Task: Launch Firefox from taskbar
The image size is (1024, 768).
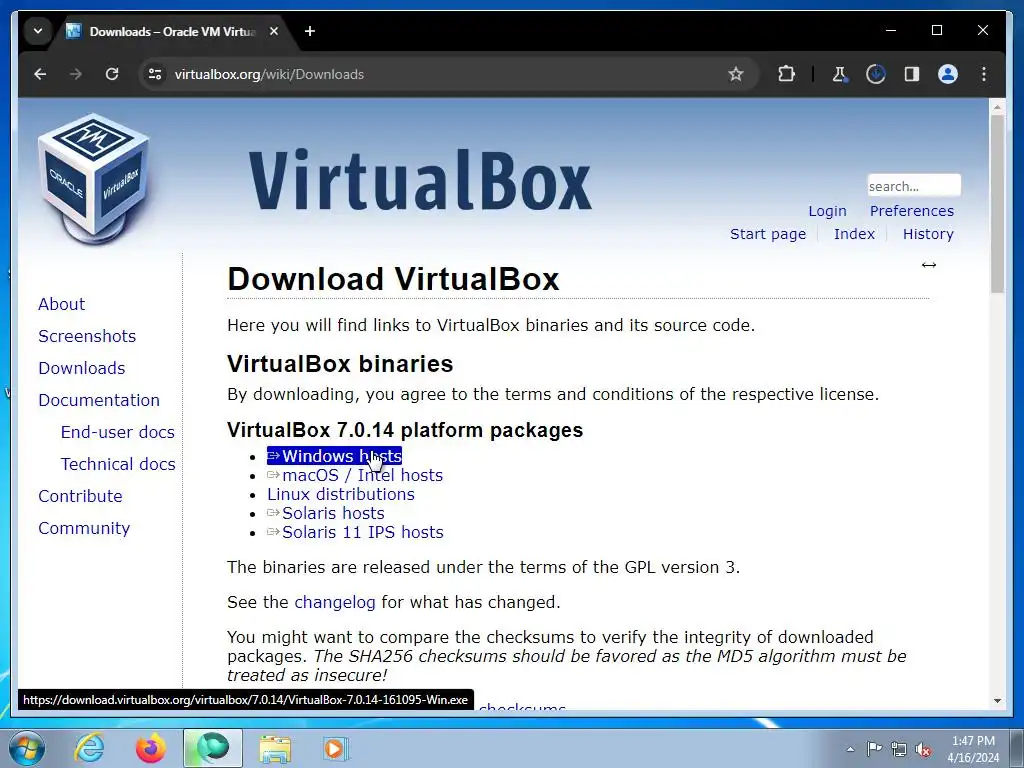Action: click(x=151, y=748)
